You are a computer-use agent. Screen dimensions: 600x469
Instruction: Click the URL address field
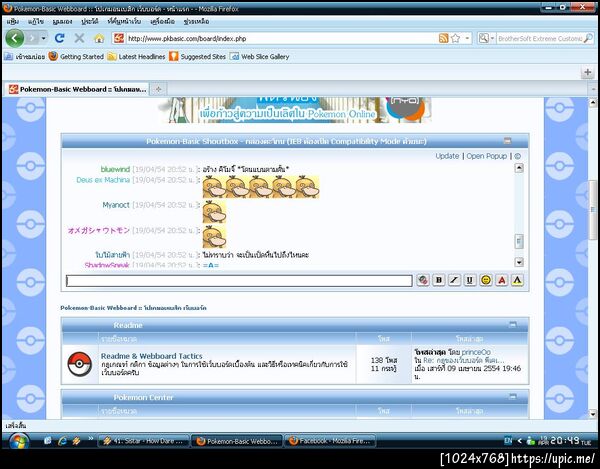click(x=281, y=38)
